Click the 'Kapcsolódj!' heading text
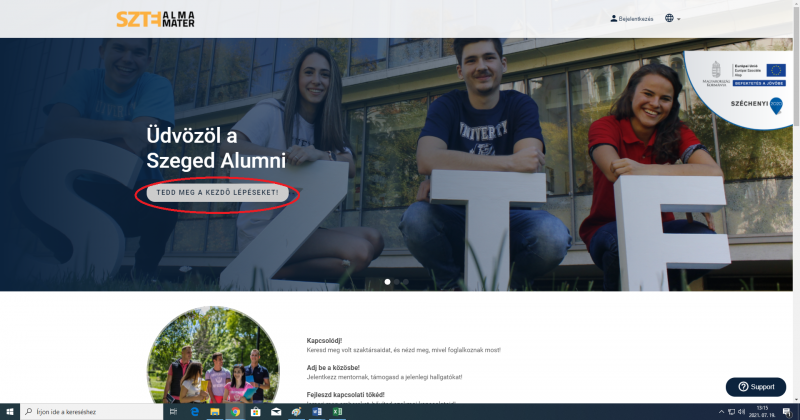Image resolution: width=800 pixels, height=420 pixels. (324, 340)
